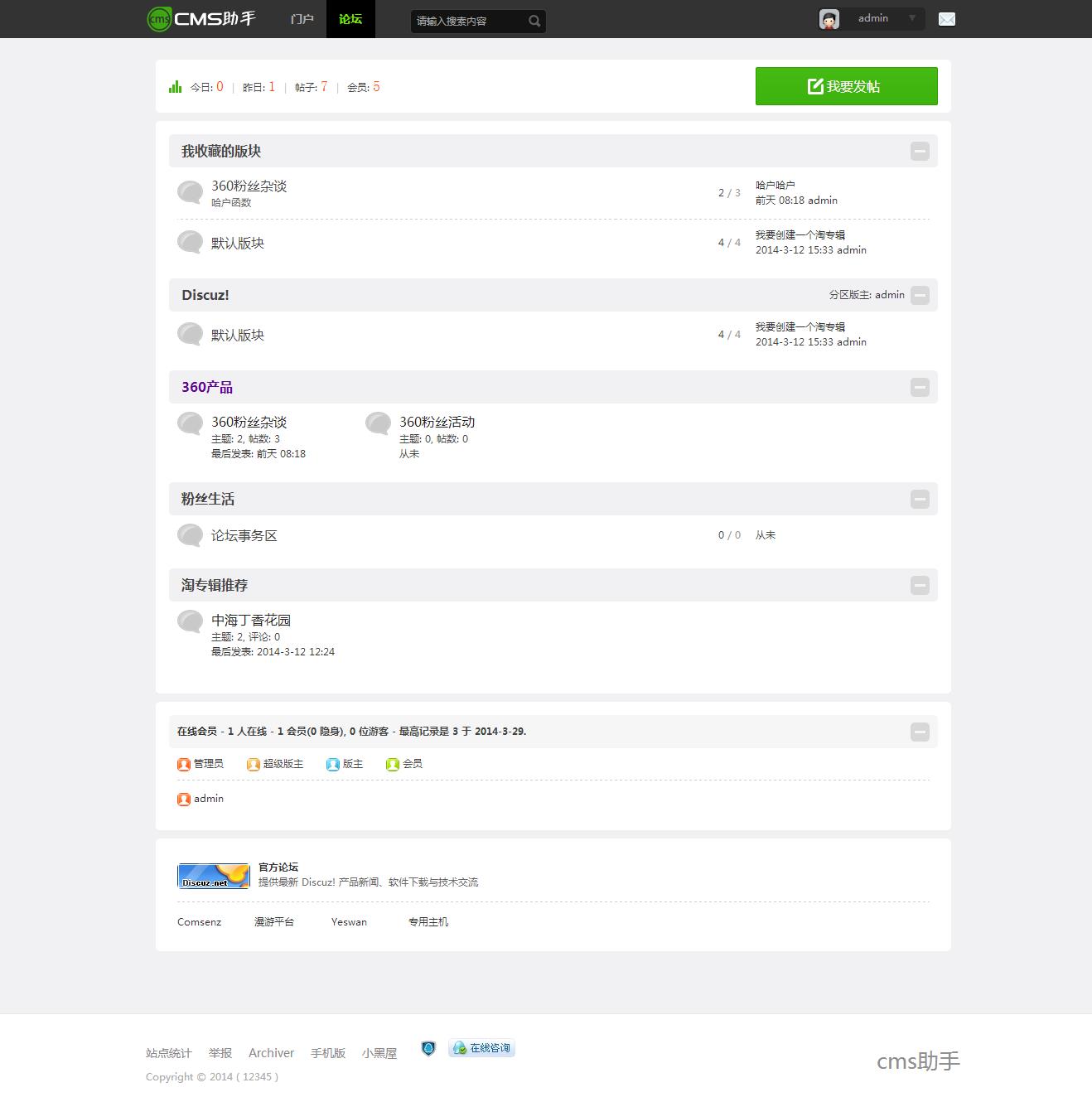Open the 论坛事务区 forum
The width and height of the screenshot is (1092, 1097).
[244, 536]
